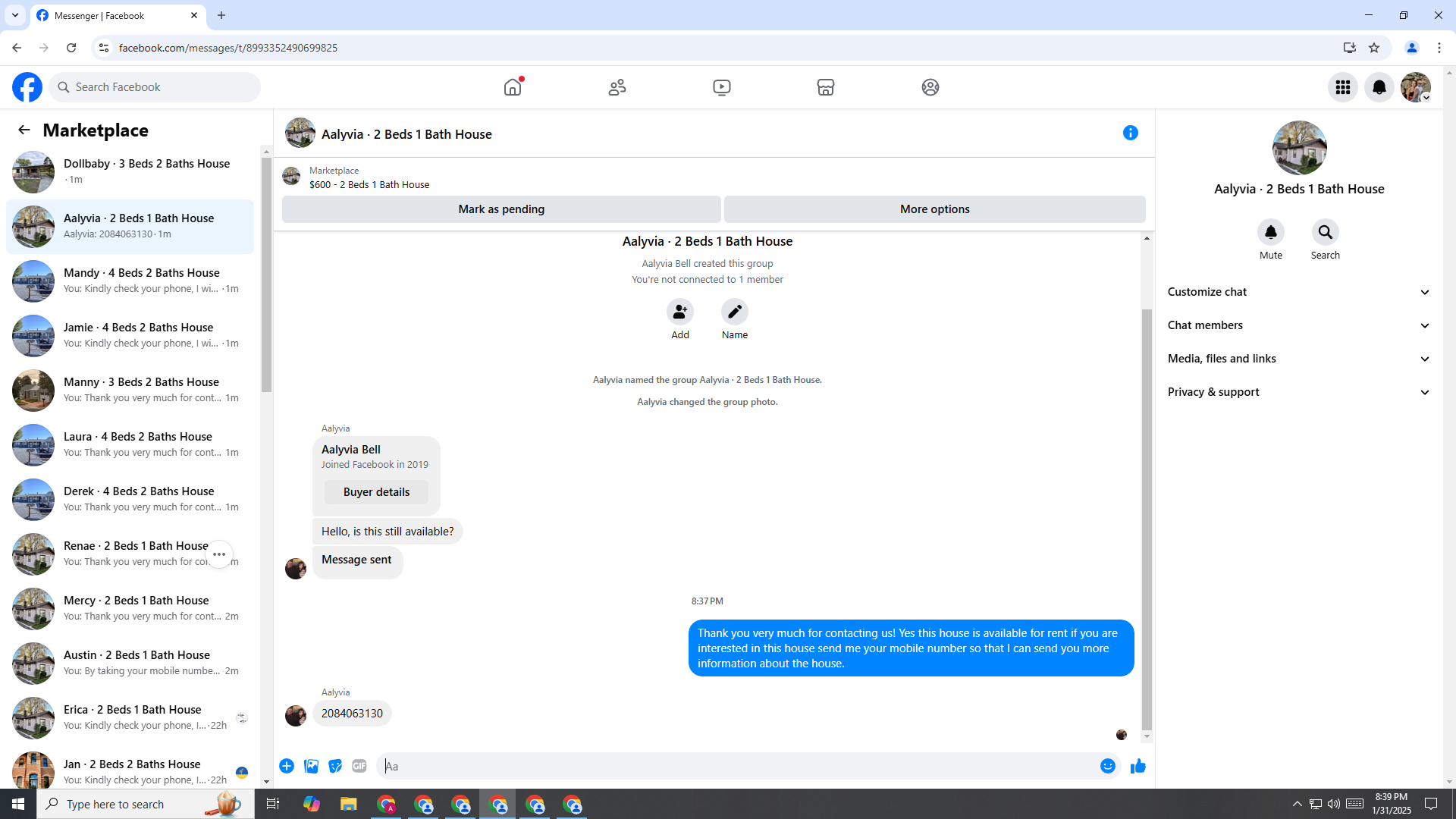Bookmark this page with the star icon
This screenshot has width=1456, height=819.
pyautogui.click(x=1374, y=48)
